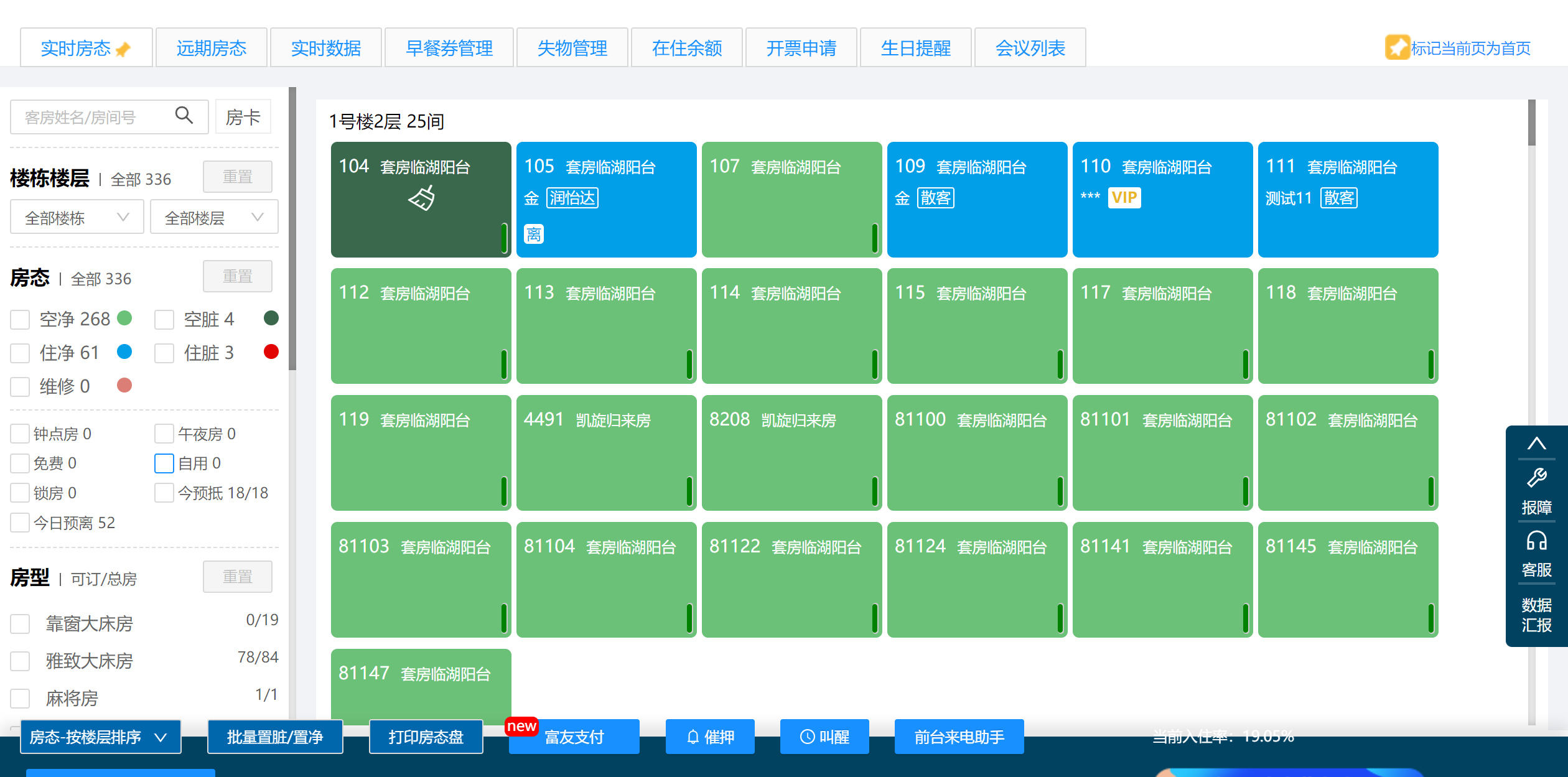Click the 打印房态盘 button
1568x777 pixels.
pyautogui.click(x=426, y=737)
